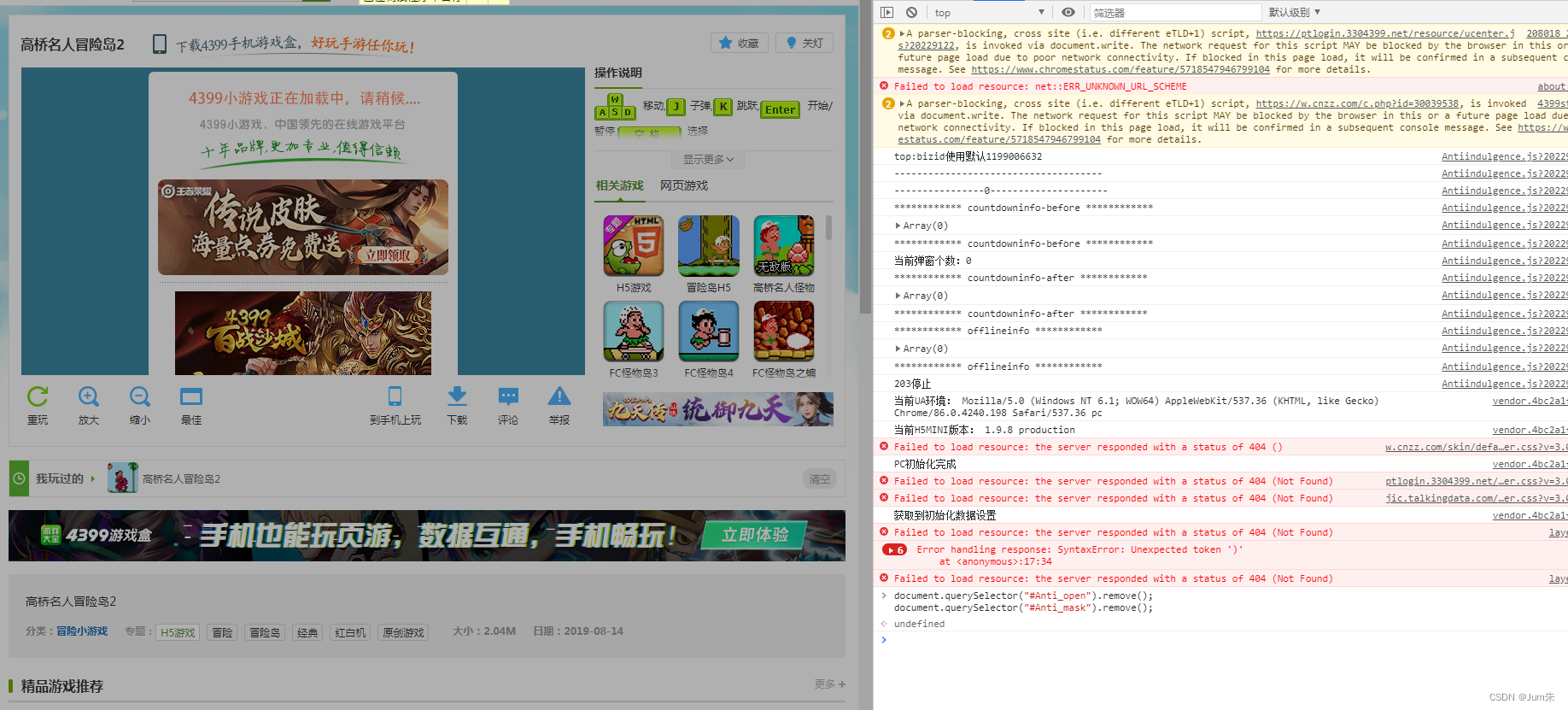
Task: Click the 下载4399手机游戏盒 phone icon
Action: (160, 44)
